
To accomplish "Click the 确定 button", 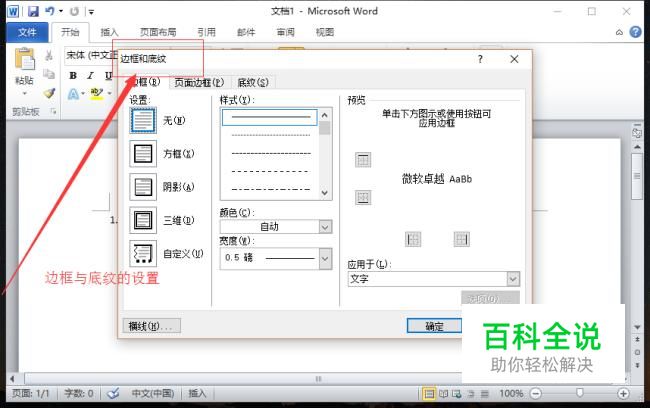I will (x=434, y=326).
